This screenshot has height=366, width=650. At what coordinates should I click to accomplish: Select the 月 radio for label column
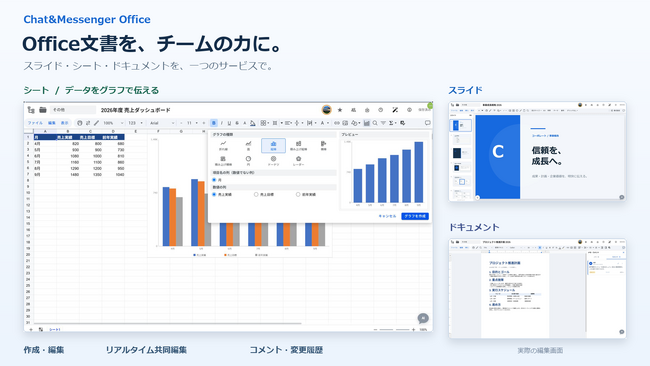[x=214, y=180]
